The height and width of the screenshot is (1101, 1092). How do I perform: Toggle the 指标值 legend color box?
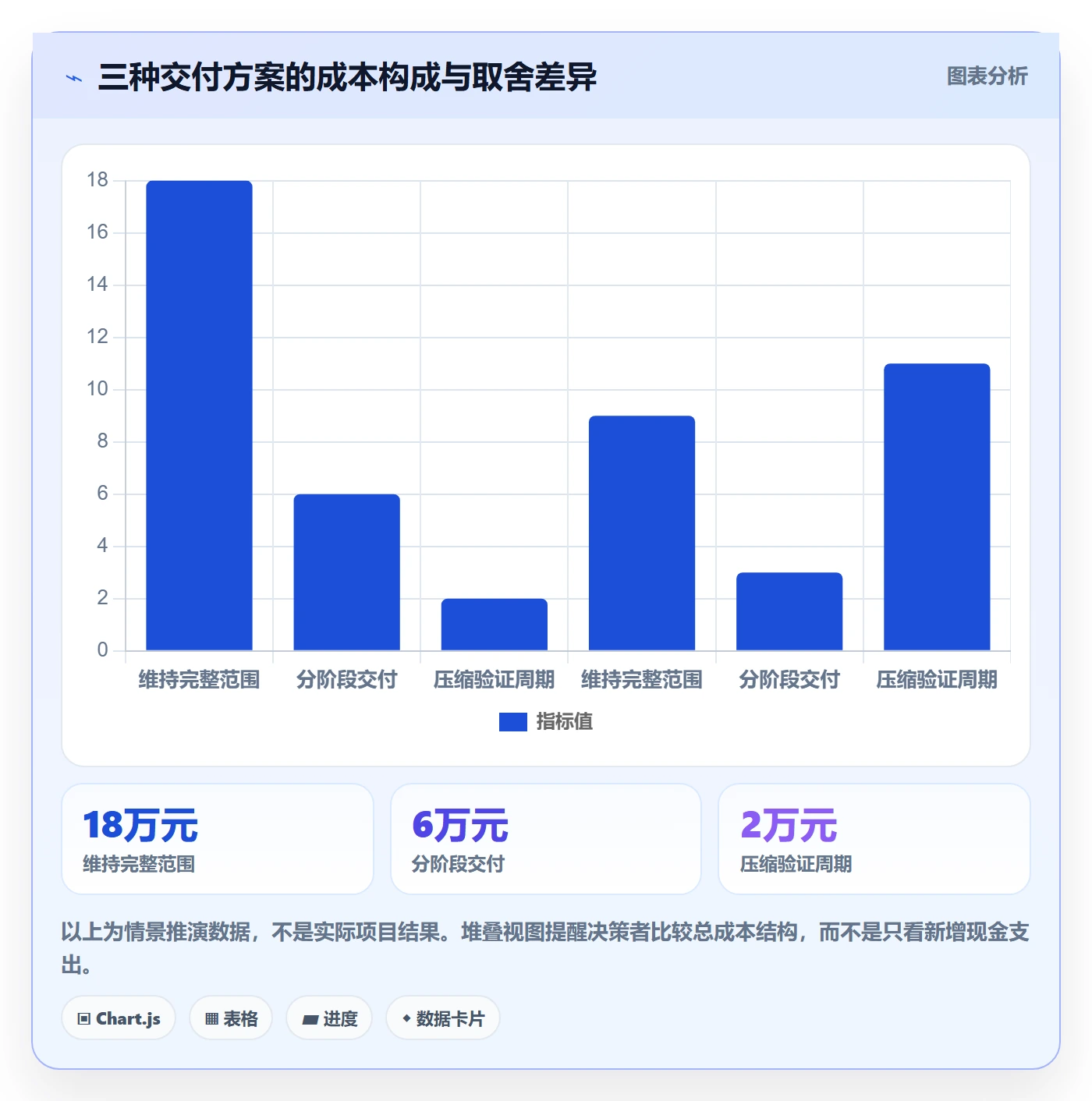coord(513,722)
